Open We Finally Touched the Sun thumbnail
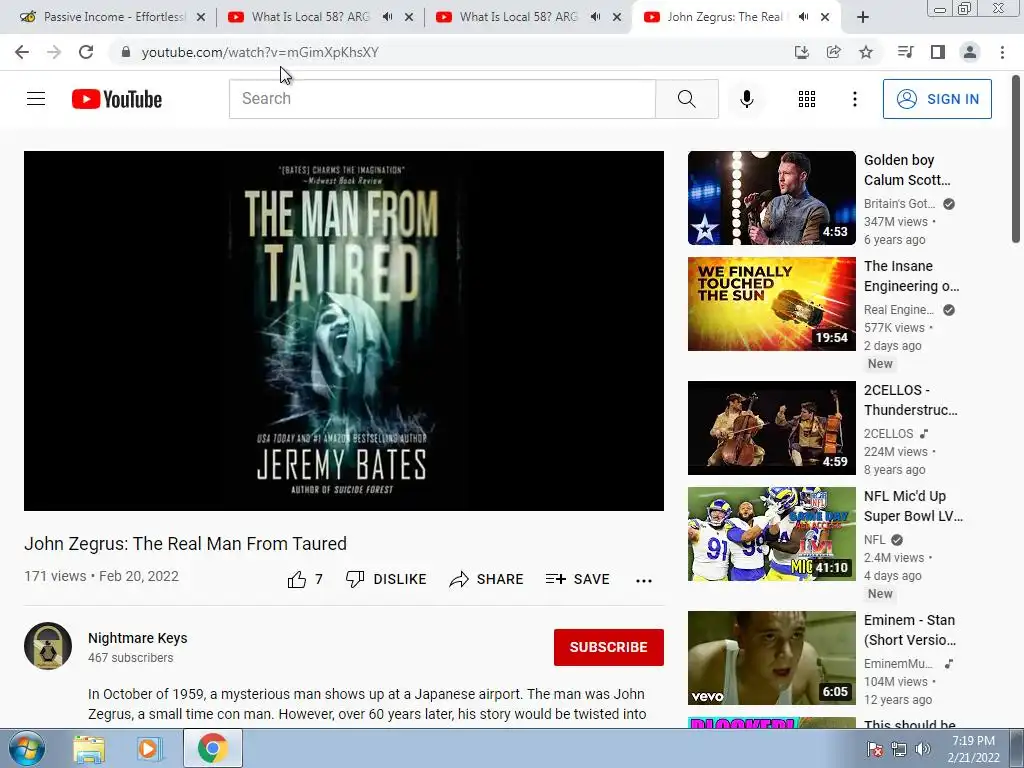This screenshot has width=1024, height=768. tap(771, 304)
